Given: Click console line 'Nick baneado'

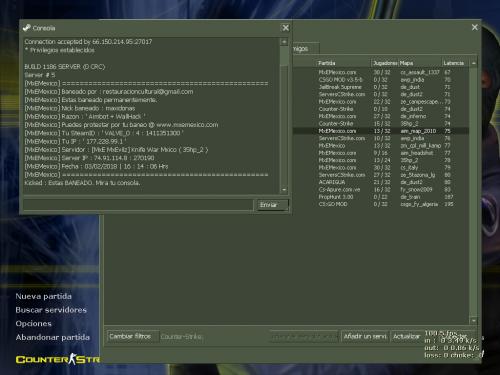Looking at the screenshot, I should pyautogui.click(x=80, y=108).
